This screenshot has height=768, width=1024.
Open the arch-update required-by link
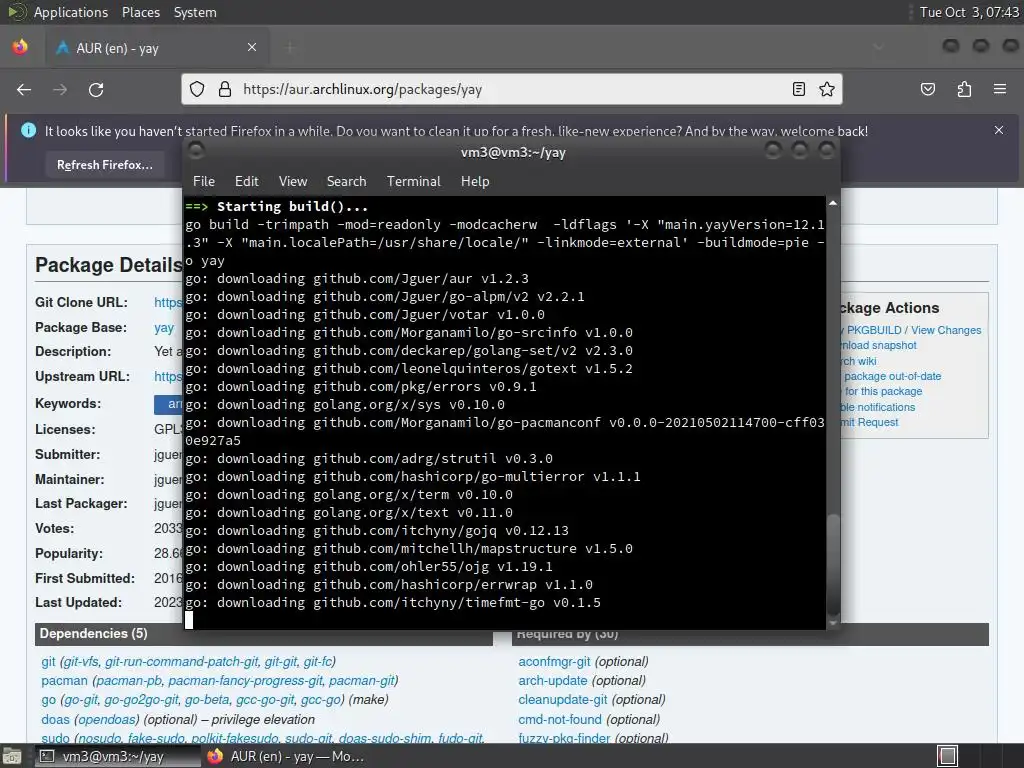click(553, 680)
